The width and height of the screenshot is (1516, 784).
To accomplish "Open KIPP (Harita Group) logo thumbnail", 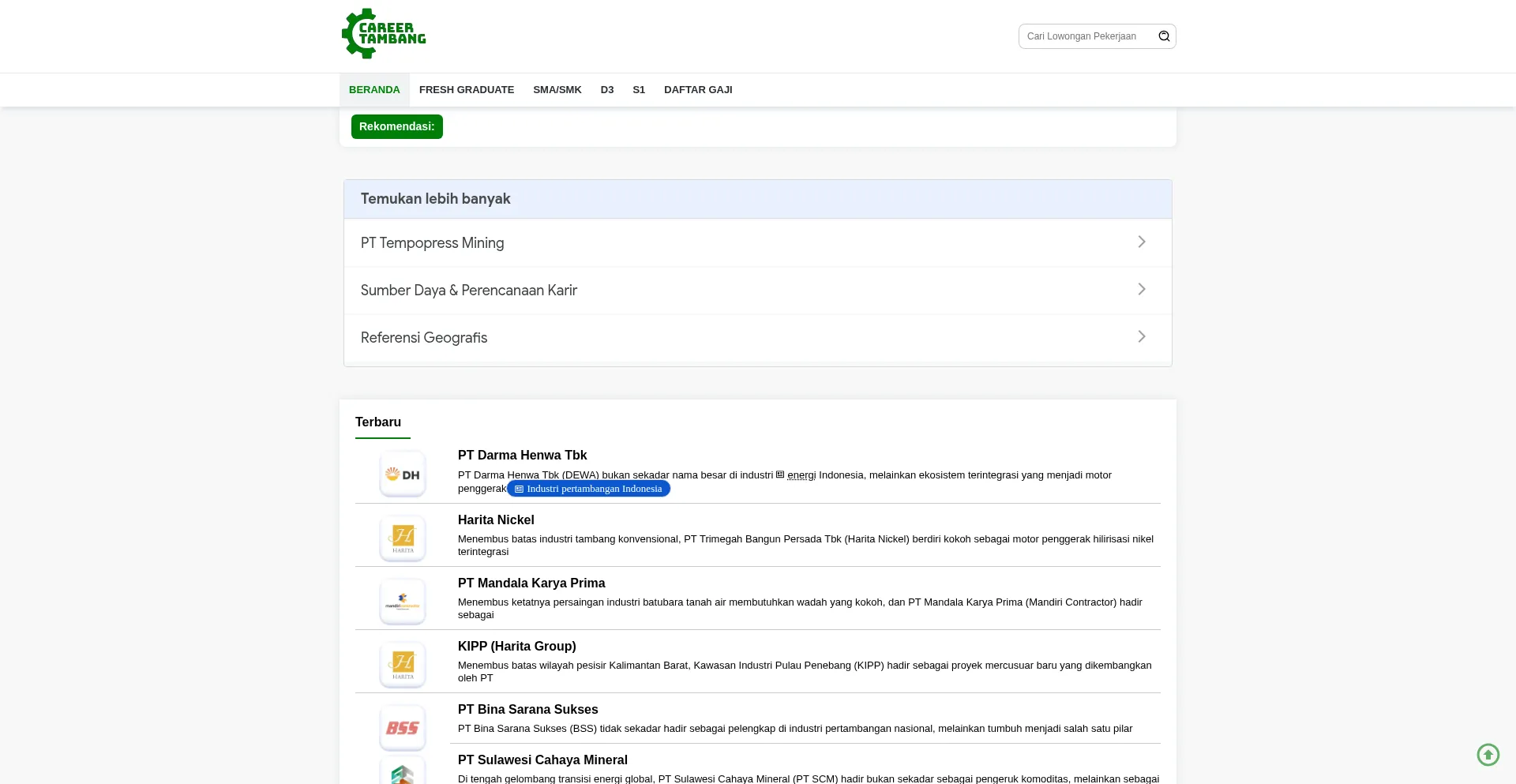I will coord(403,665).
